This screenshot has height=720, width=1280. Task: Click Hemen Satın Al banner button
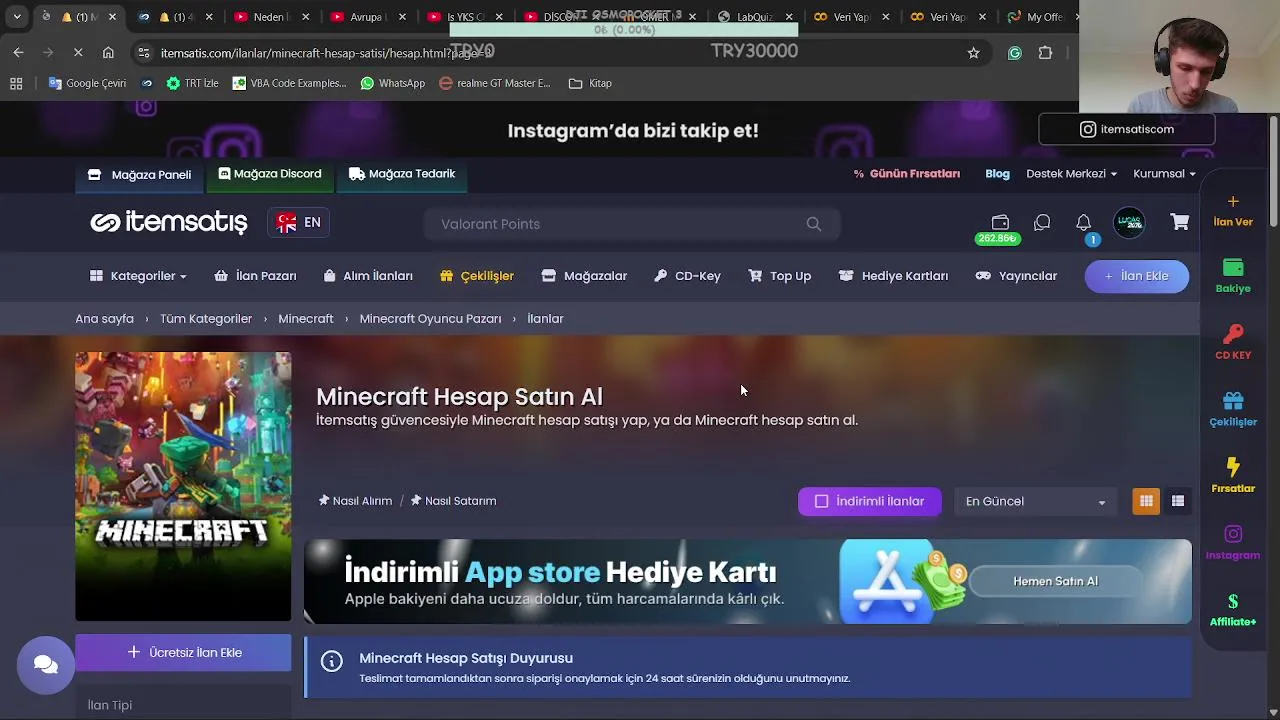[x=1056, y=581]
